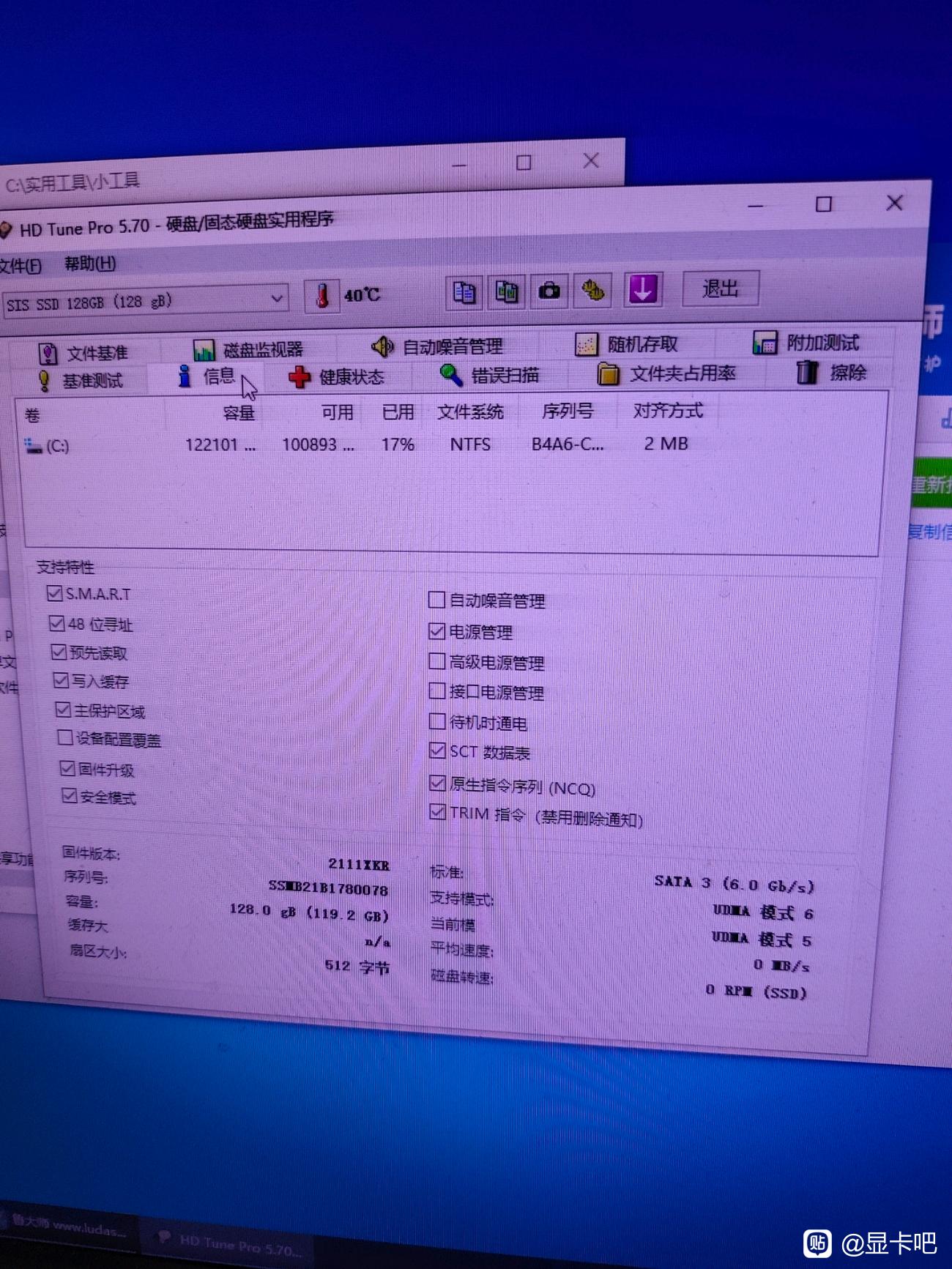
Task: Open the 附加测试 tab
Action: [x=806, y=343]
